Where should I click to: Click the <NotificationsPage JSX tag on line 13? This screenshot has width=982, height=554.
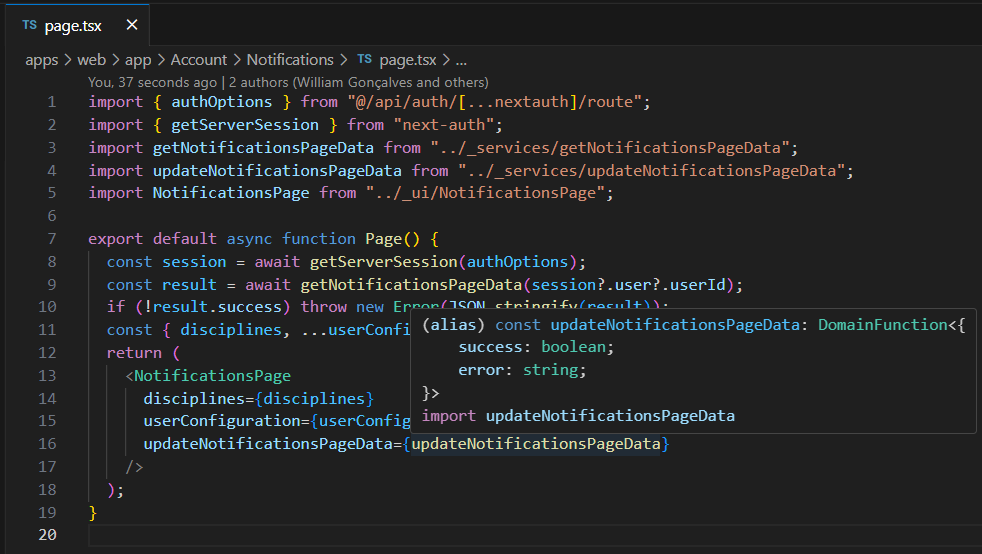click(x=208, y=376)
